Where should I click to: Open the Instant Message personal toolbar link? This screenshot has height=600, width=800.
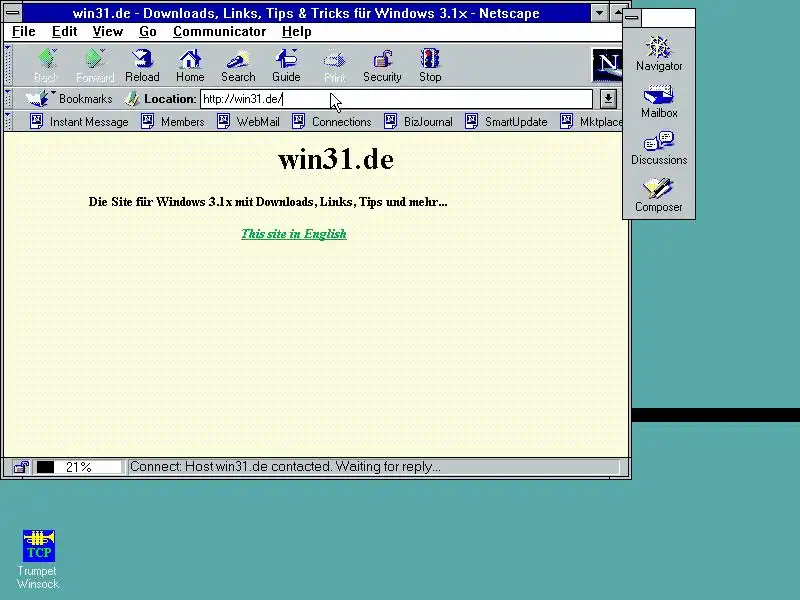tap(80, 122)
